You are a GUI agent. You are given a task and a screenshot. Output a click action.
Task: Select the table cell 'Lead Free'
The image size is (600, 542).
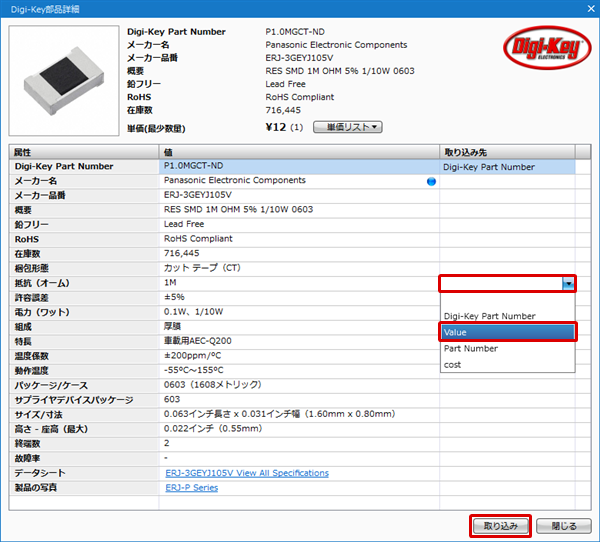[x=299, y=225]
